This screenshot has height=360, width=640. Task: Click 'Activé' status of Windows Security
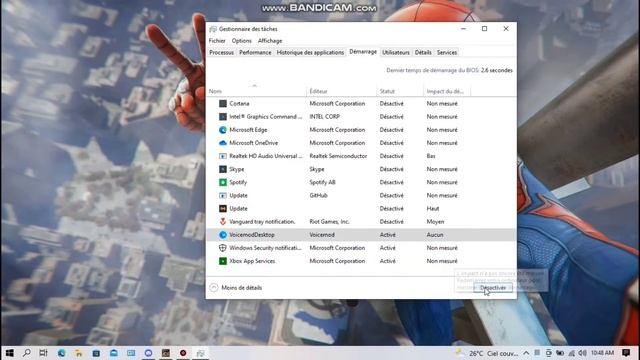(x=388, y=248)
